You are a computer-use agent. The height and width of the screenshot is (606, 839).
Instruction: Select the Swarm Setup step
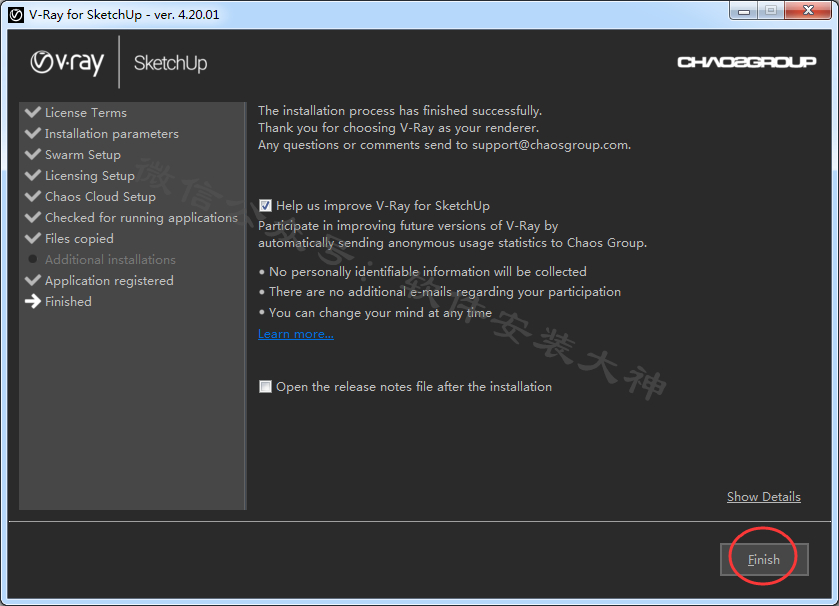[x=83, y=155]
